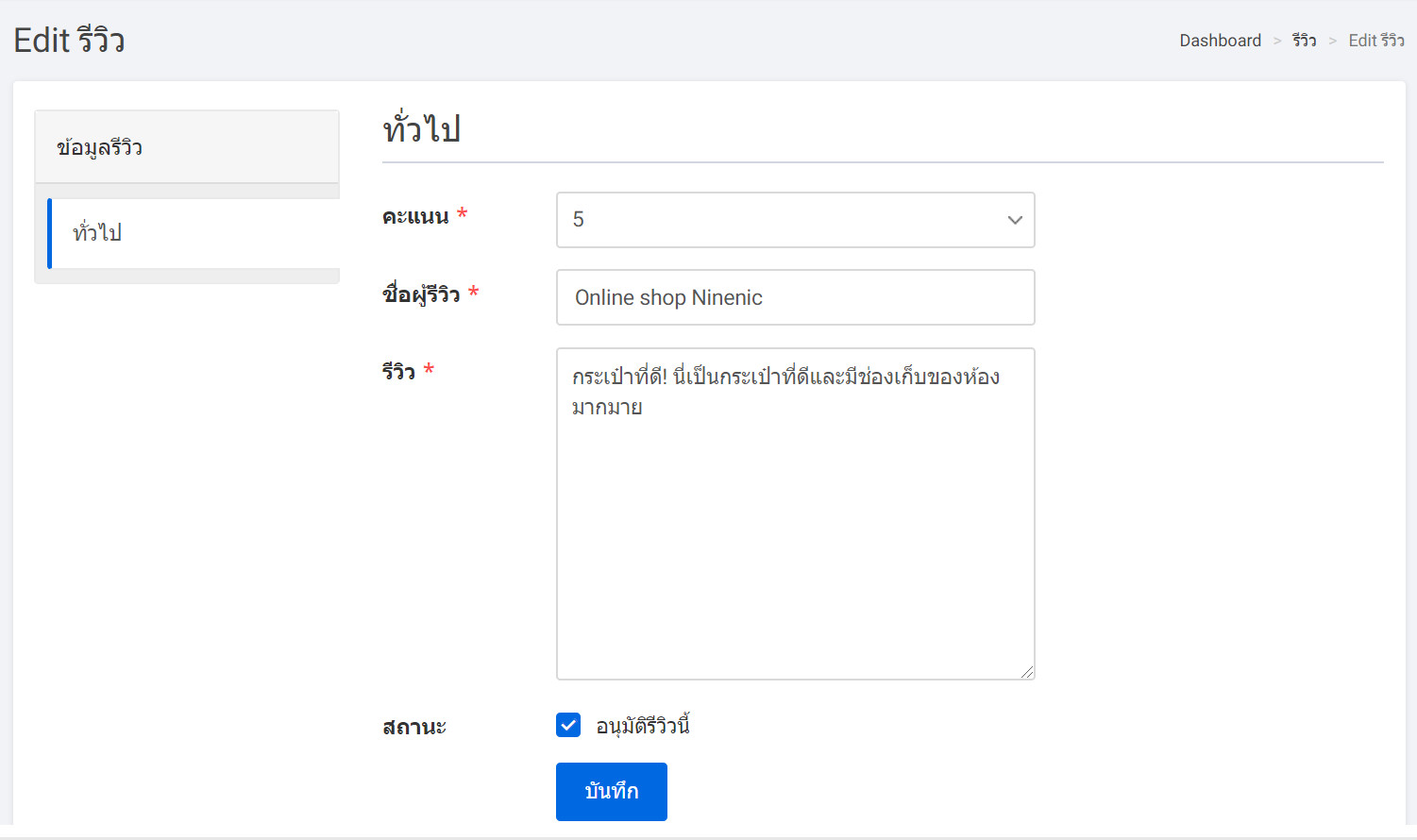The image size is (1417, 840).
Task: Go to รีวิว breadcrumb link
Action: pyautogui.click(x=1305, y=41)
